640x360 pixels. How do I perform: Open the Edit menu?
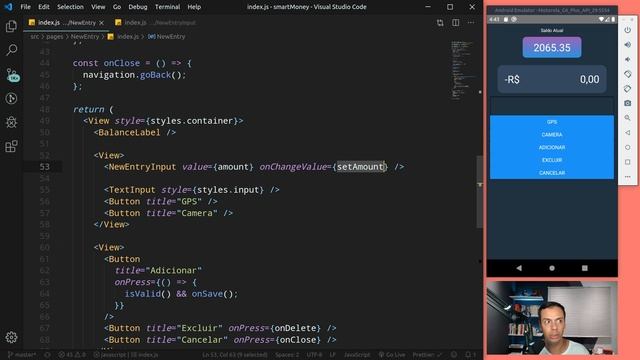44,7
